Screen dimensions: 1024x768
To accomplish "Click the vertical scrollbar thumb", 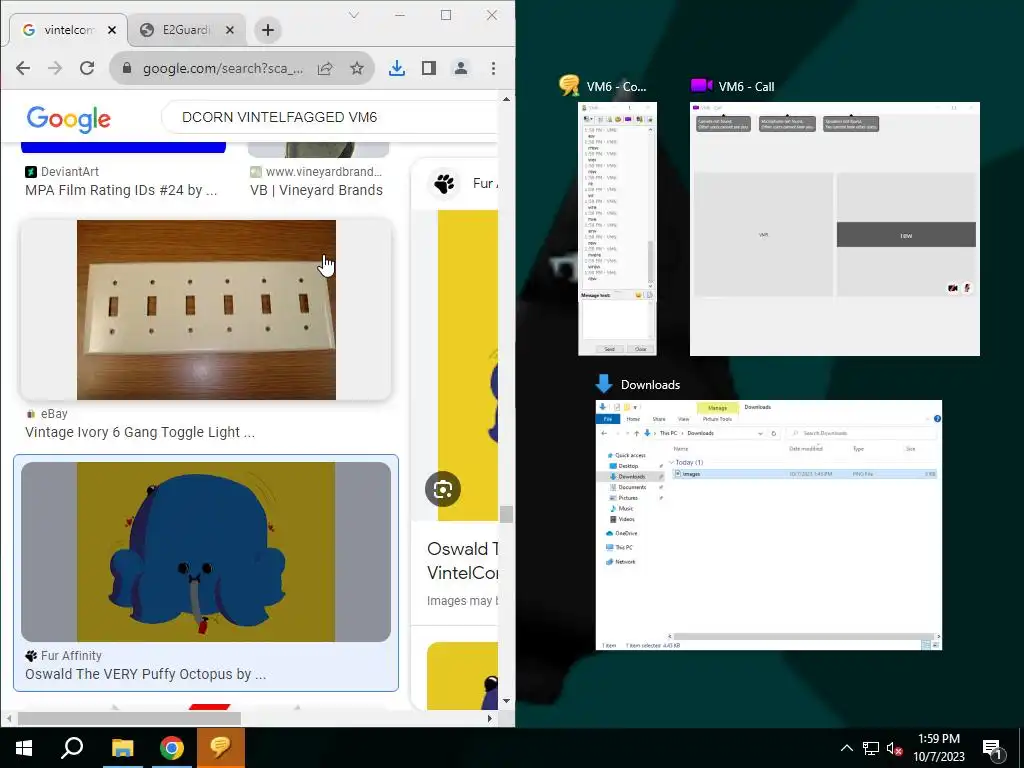I will point(506,514).
